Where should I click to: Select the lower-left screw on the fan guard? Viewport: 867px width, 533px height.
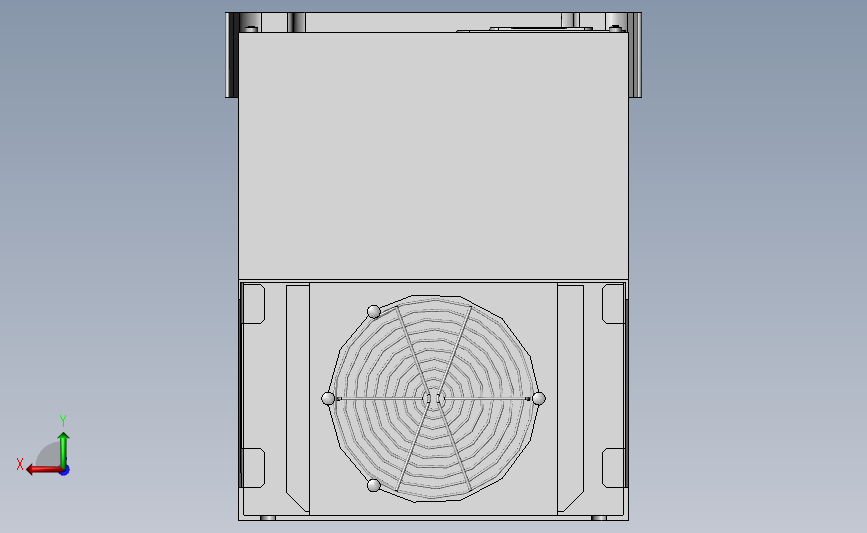pos(374,485)
